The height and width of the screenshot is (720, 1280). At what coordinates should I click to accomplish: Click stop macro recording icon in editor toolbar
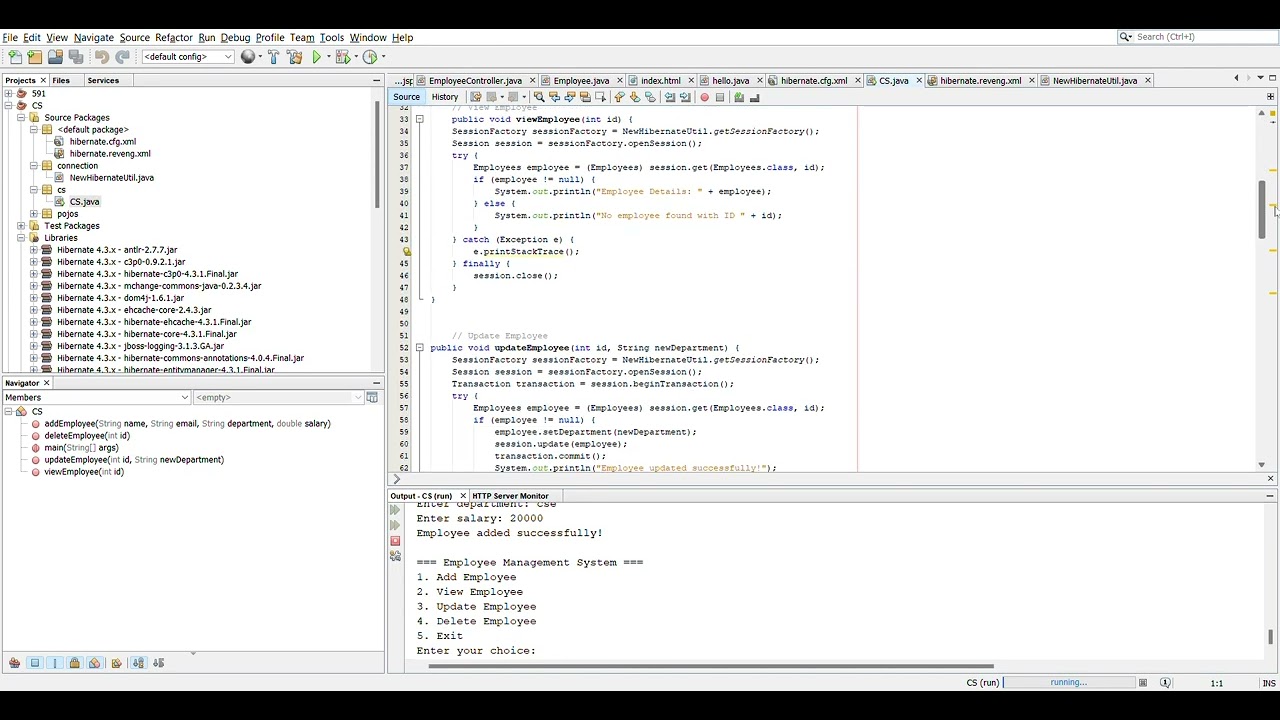719,97
